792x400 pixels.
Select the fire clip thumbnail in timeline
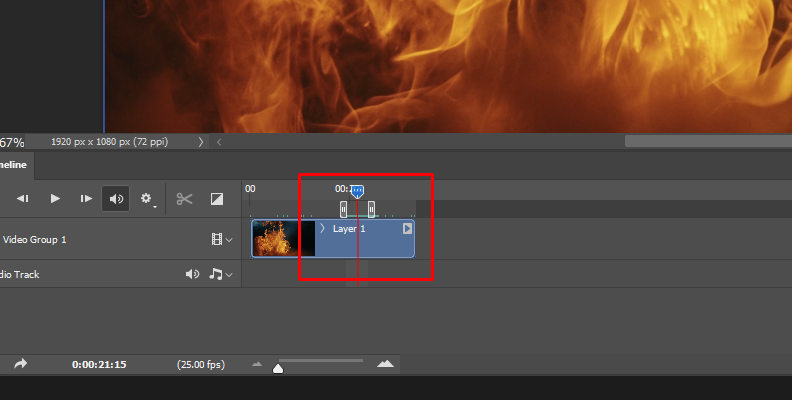tap(272, 239)
